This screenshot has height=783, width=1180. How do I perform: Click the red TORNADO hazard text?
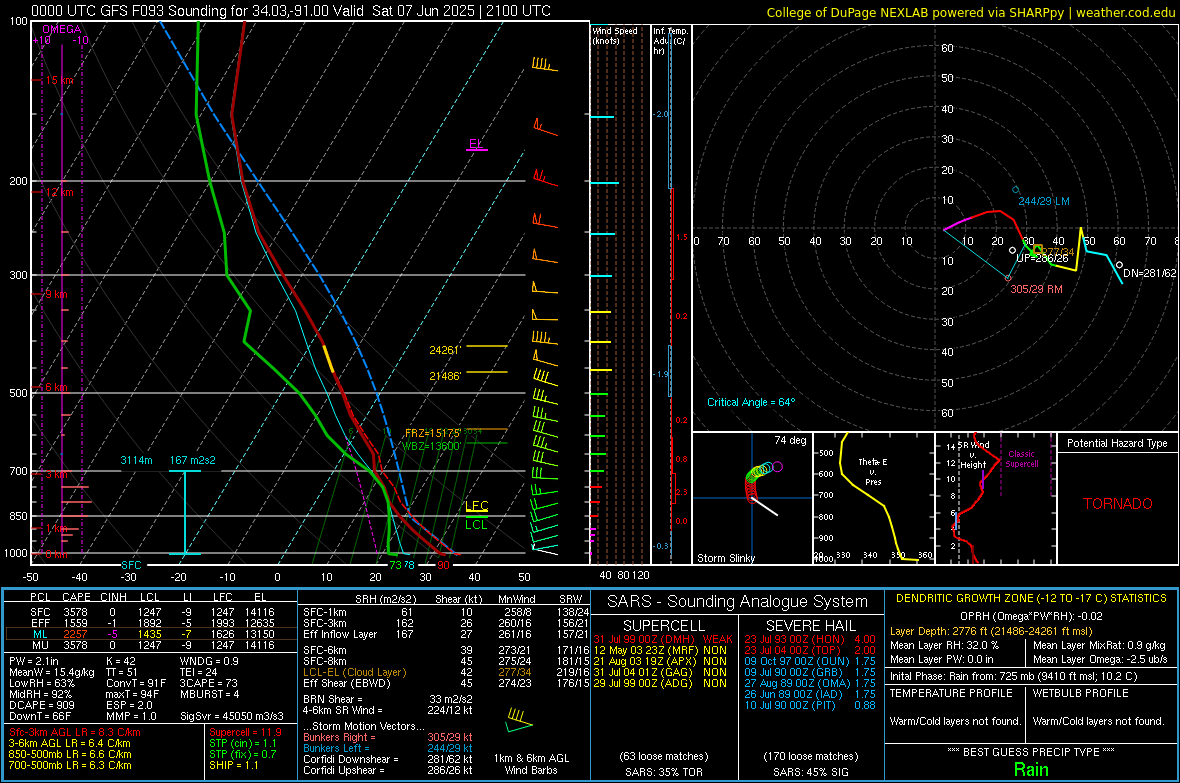[x=1118, y=504]
